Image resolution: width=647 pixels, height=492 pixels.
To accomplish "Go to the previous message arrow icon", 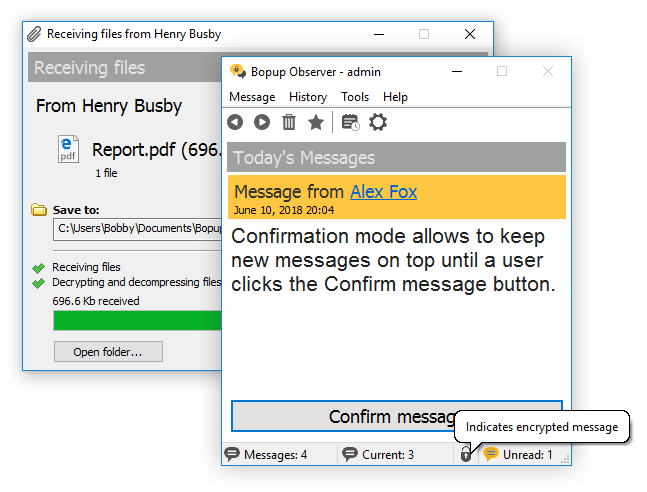I will (x=235, y=122).
